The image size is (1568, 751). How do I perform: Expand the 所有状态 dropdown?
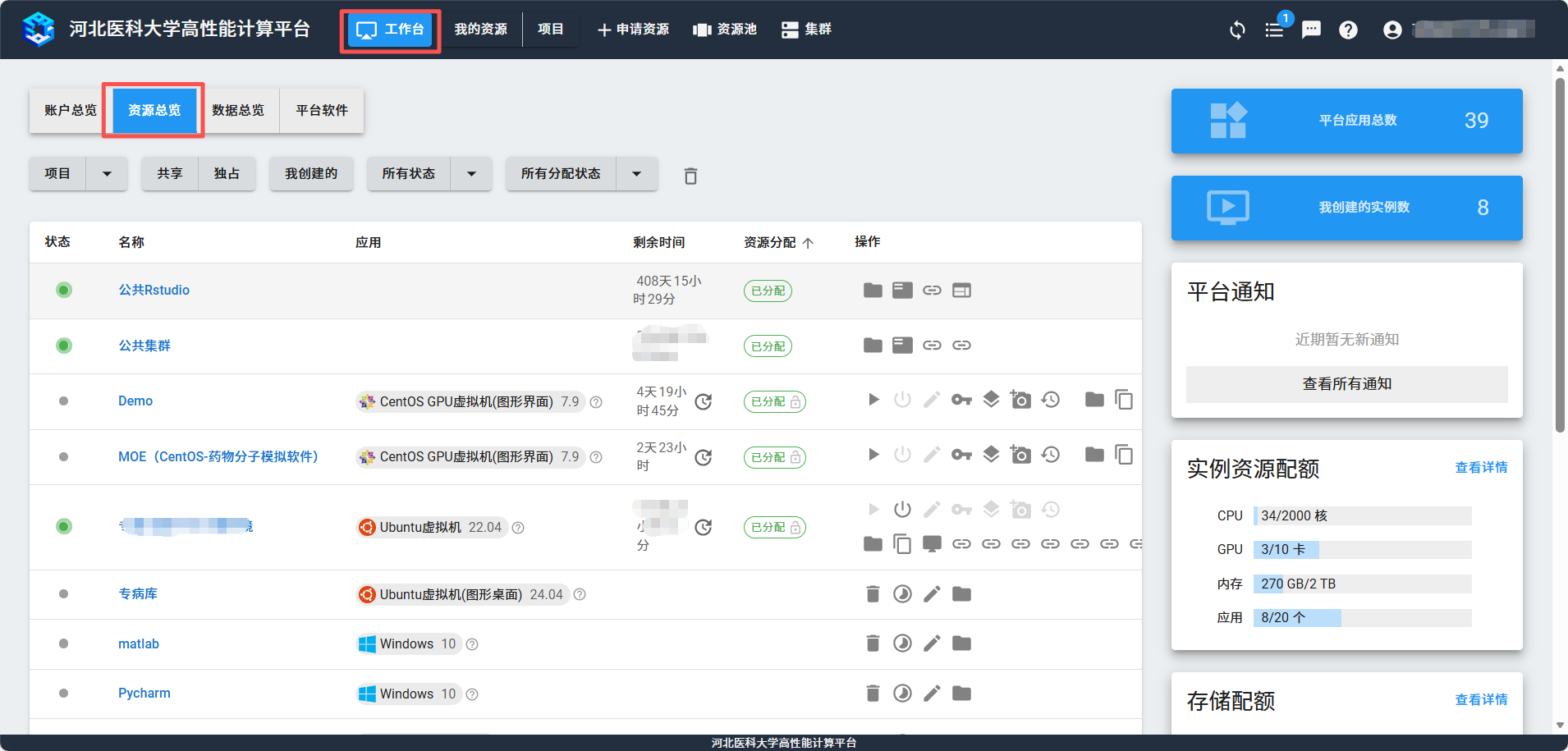point(471,174)
